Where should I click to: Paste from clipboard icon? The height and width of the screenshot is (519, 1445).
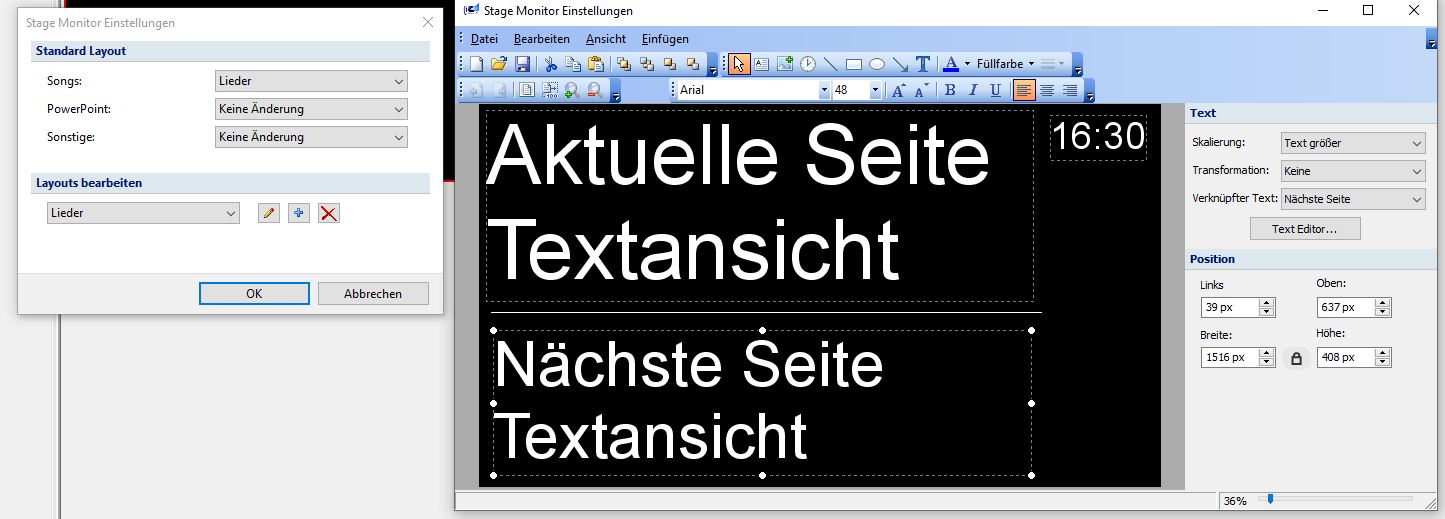pyautogui.click(x=596, y=64)
